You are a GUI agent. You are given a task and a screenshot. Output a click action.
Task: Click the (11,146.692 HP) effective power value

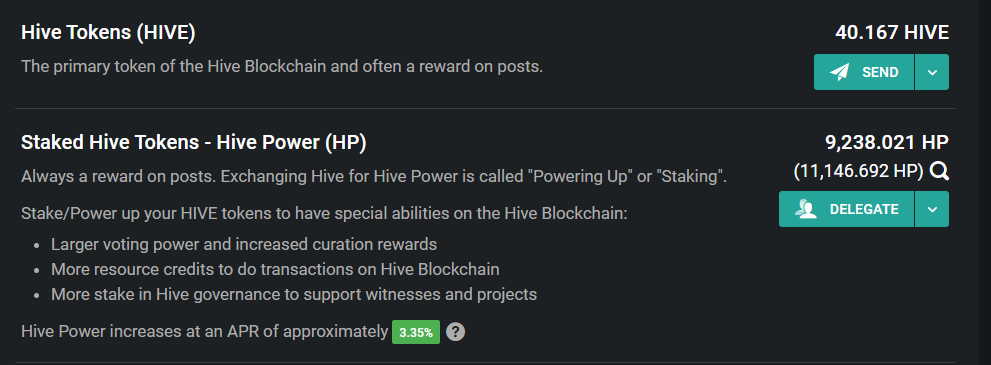(x=858, y=171)
